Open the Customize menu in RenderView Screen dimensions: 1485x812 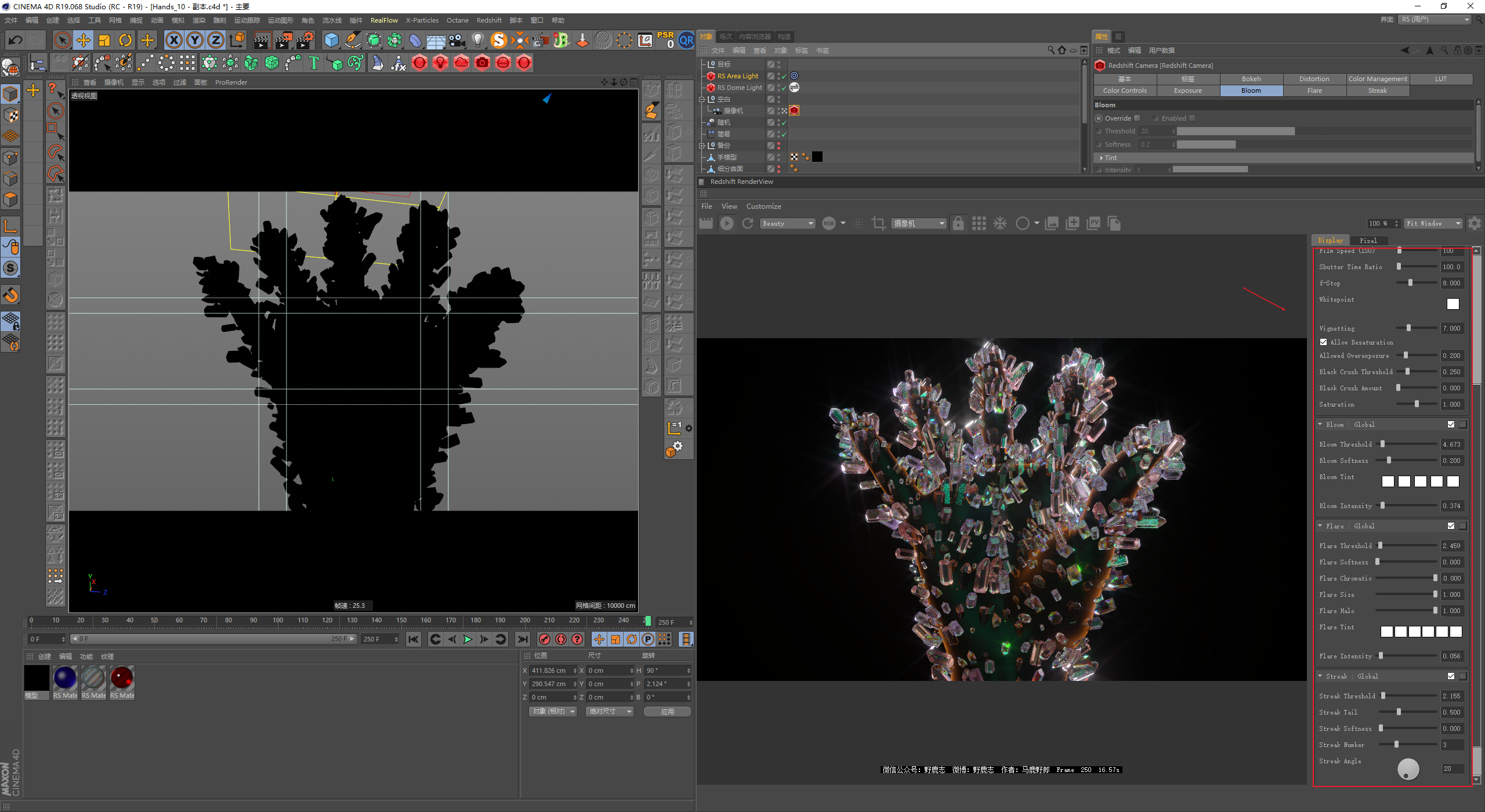[x=763, y=206]
